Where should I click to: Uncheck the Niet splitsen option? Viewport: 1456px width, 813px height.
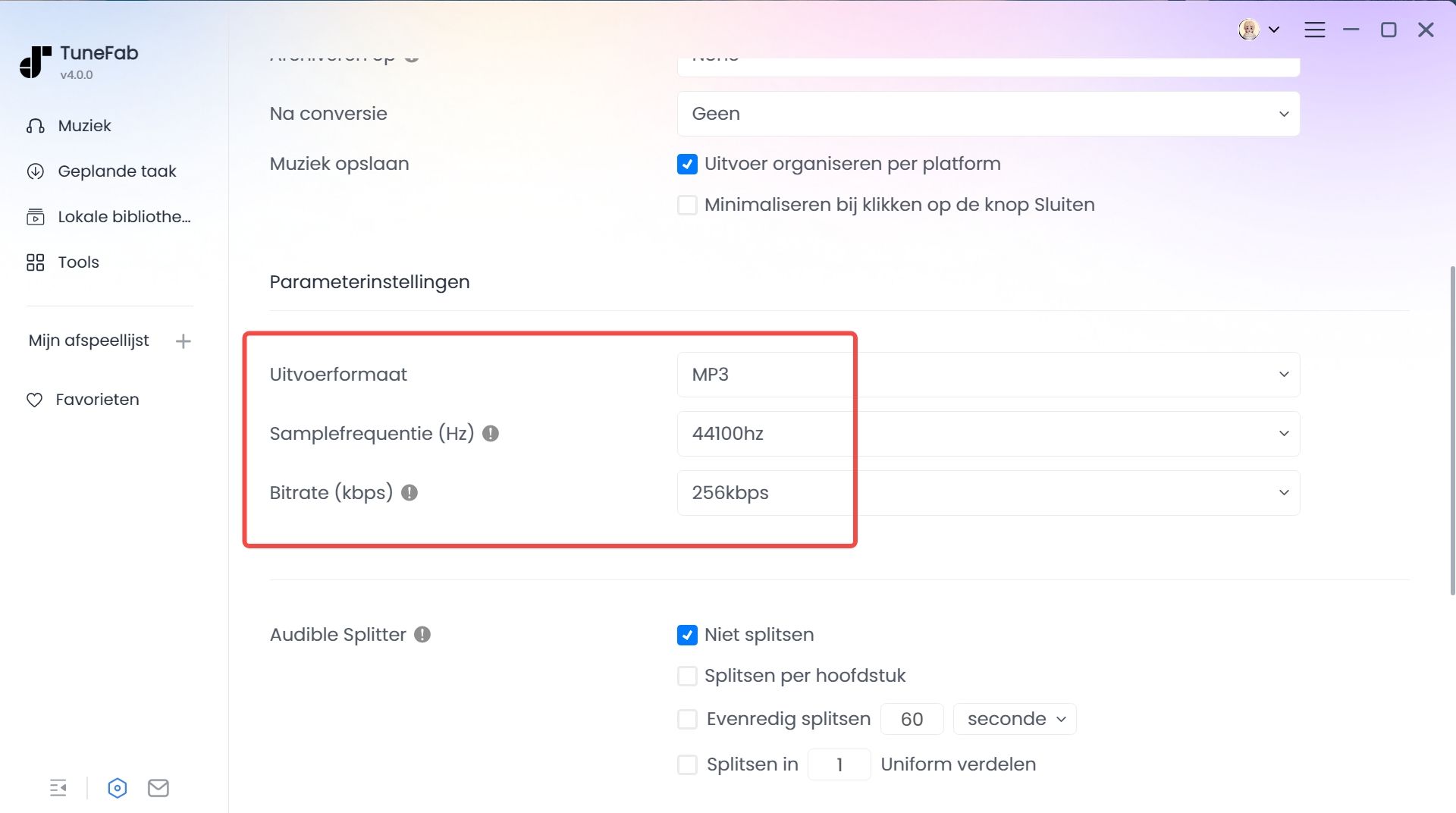[x=687, y=636]
